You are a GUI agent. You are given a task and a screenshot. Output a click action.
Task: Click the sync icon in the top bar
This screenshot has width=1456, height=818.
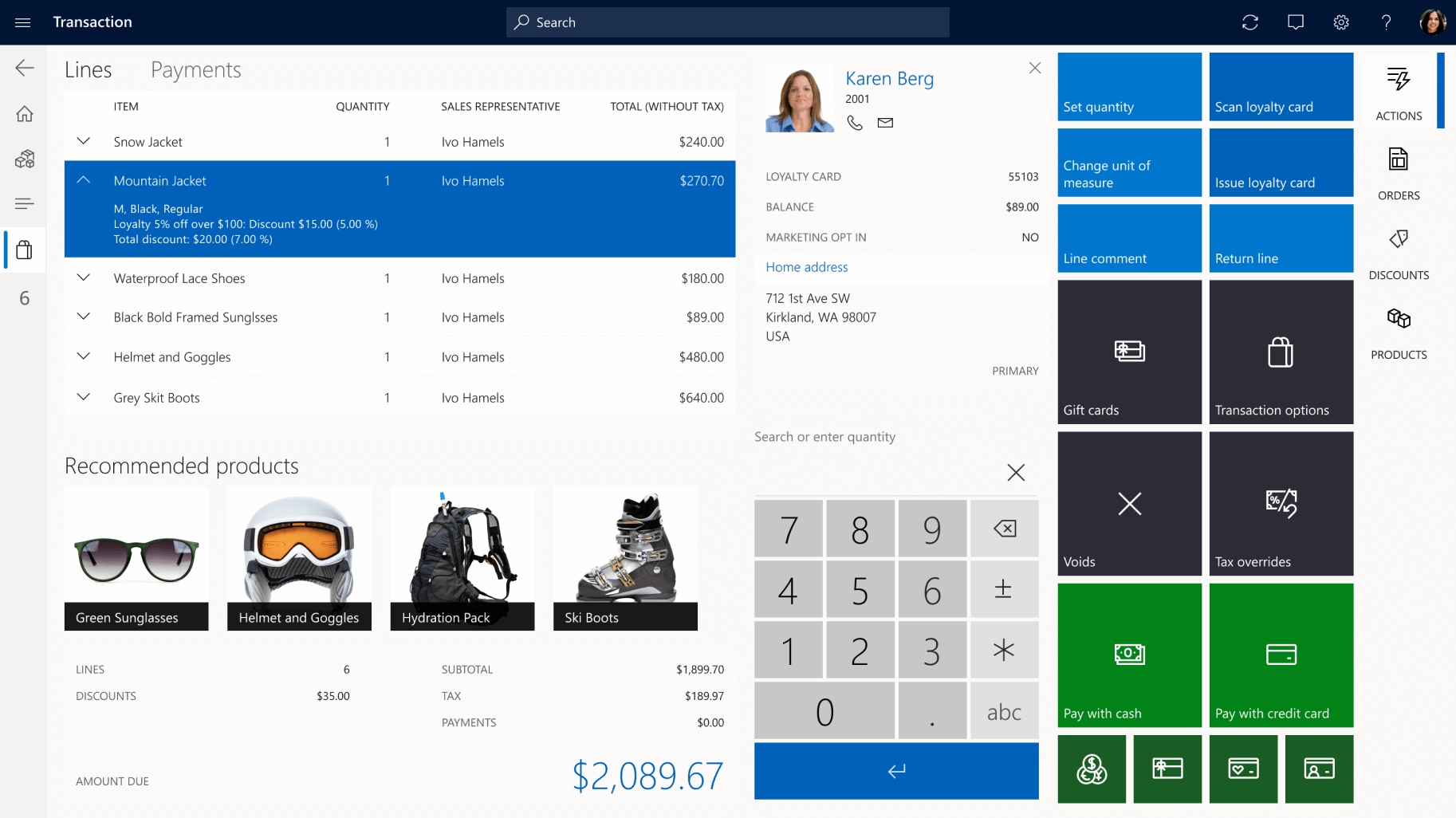[x=1249, y=22]
